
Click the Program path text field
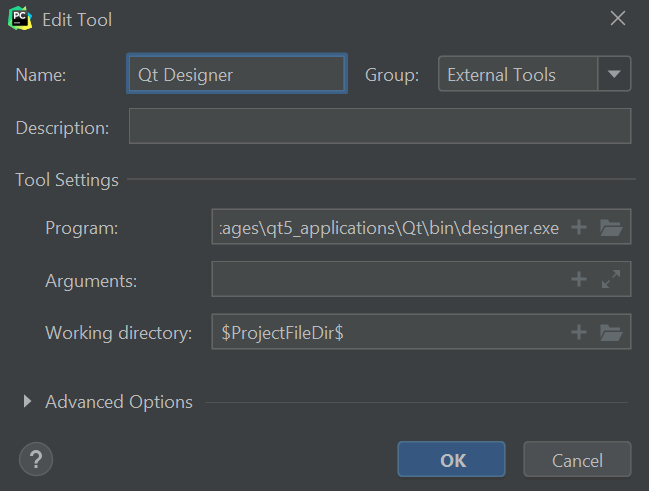pos(390,228)
